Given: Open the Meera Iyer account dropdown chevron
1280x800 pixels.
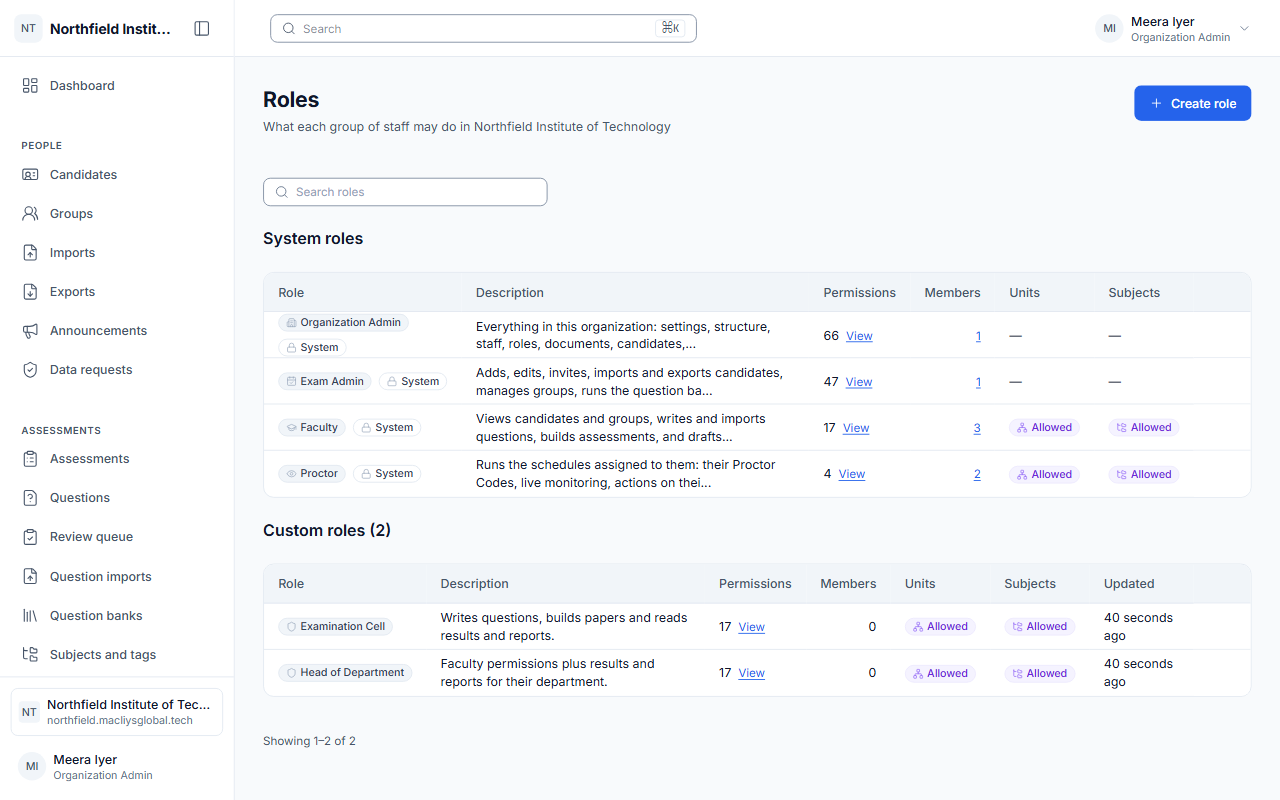Looking at the screenshot, I should coord(1245,29).
